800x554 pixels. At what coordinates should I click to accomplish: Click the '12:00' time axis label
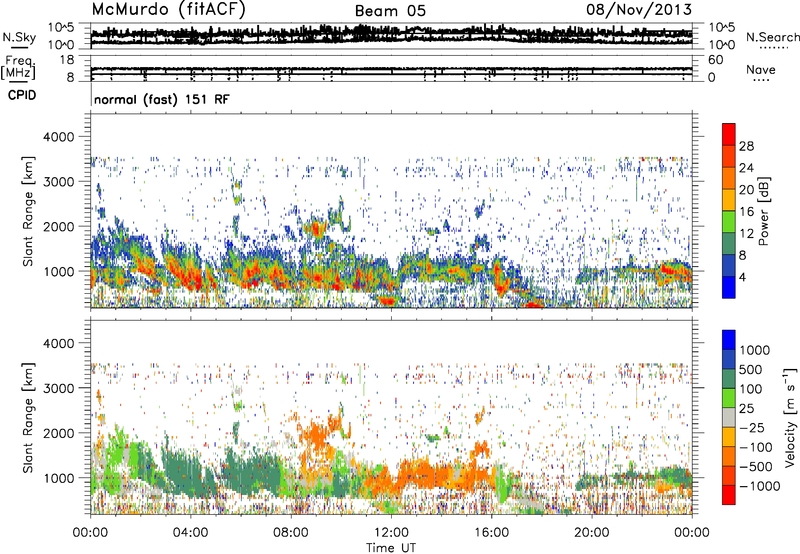(391, 533)
